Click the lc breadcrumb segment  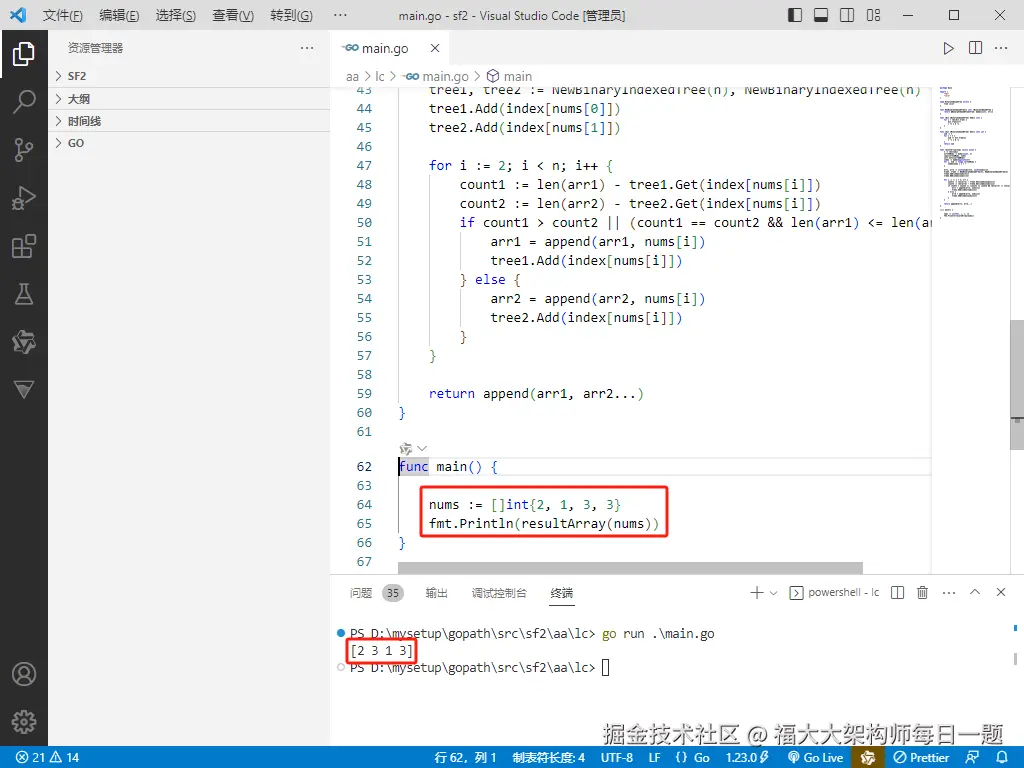(379, 76)
